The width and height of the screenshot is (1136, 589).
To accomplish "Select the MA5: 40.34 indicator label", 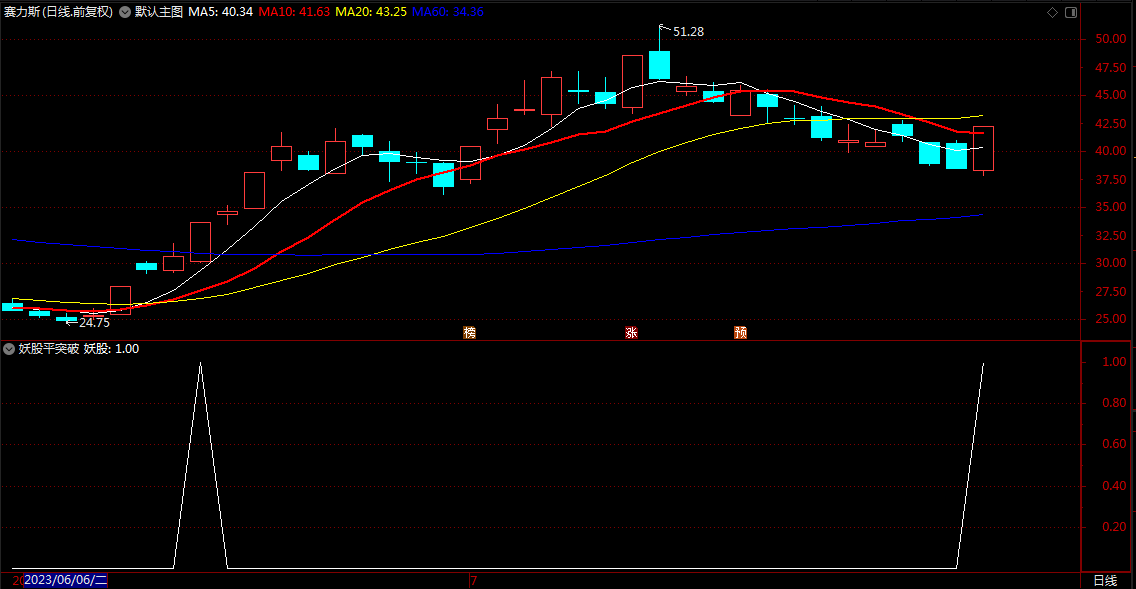I will 221,12.
